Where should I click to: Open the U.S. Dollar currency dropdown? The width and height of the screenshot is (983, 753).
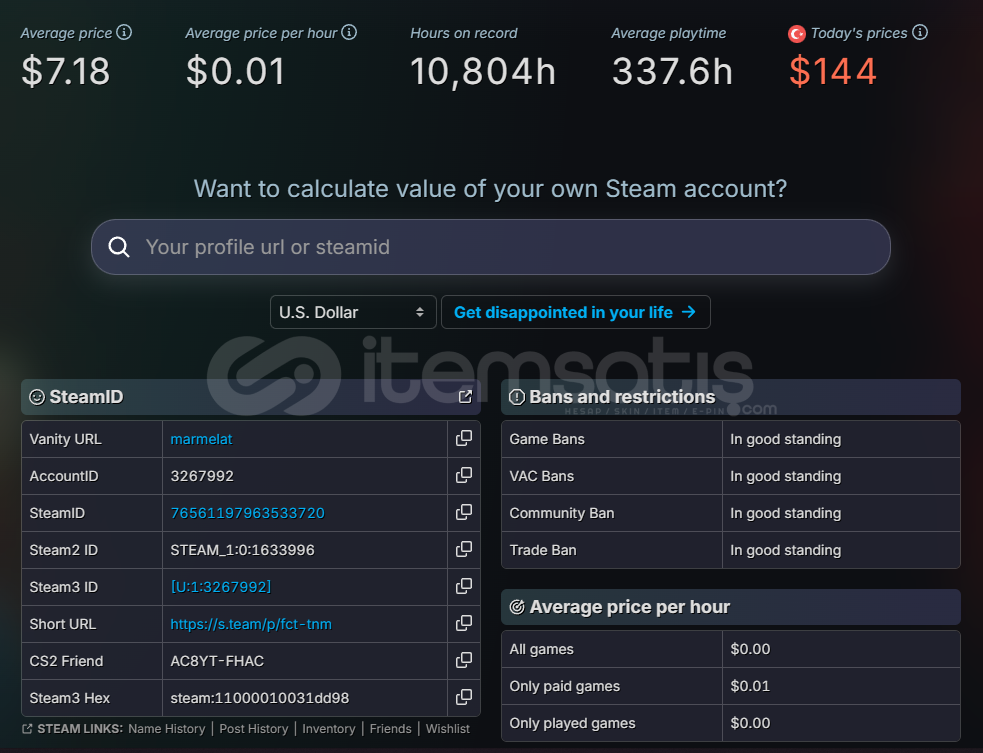[x=353, y=312]
